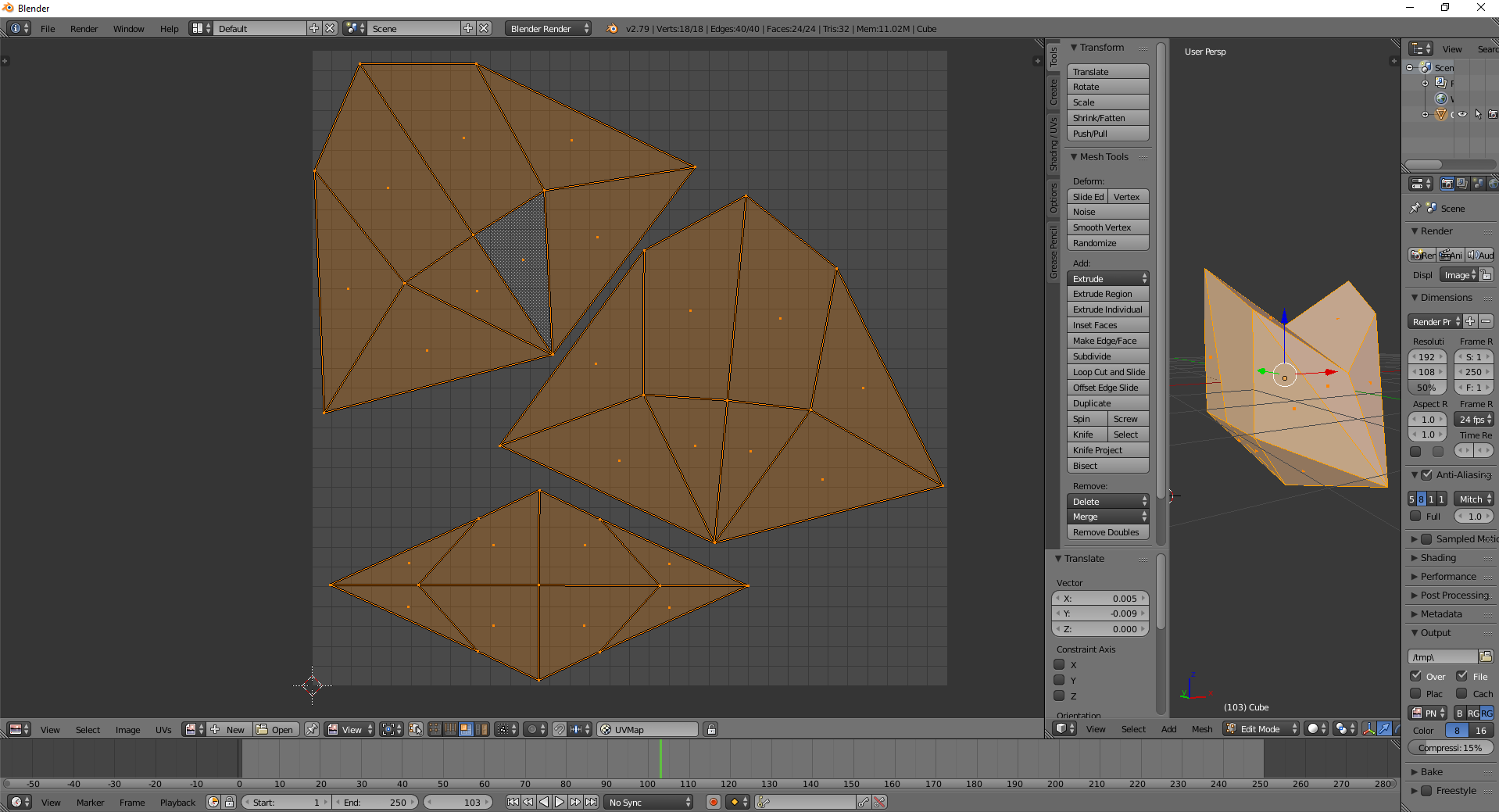Screen dimensions: 1499x812
Task: Open the Blender Render engine dropdown
Action: pyautogui.click(x=548, y=28)
